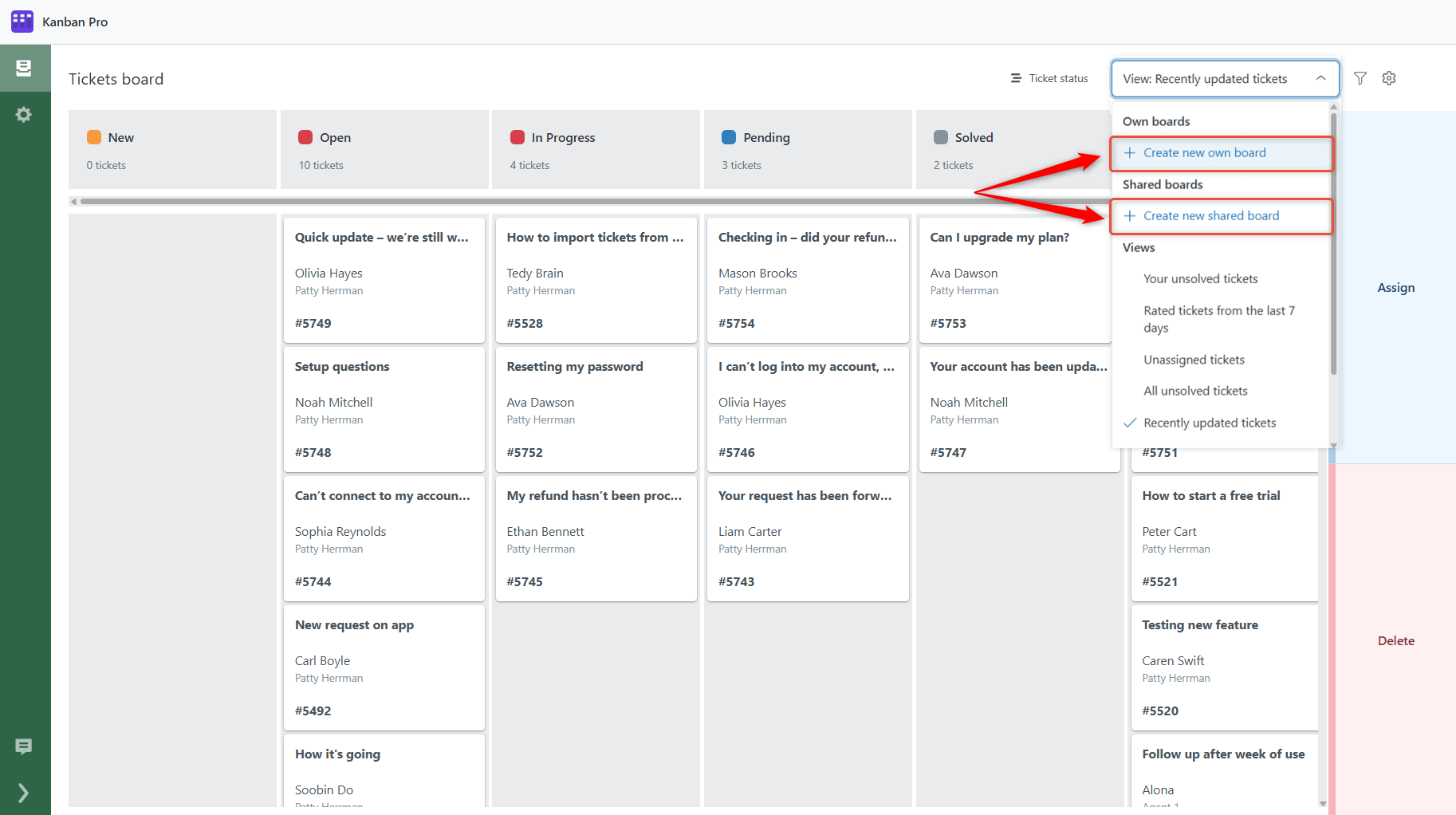
Task: Select the "Unassigned tickets" view
Action: point(1194,360)
